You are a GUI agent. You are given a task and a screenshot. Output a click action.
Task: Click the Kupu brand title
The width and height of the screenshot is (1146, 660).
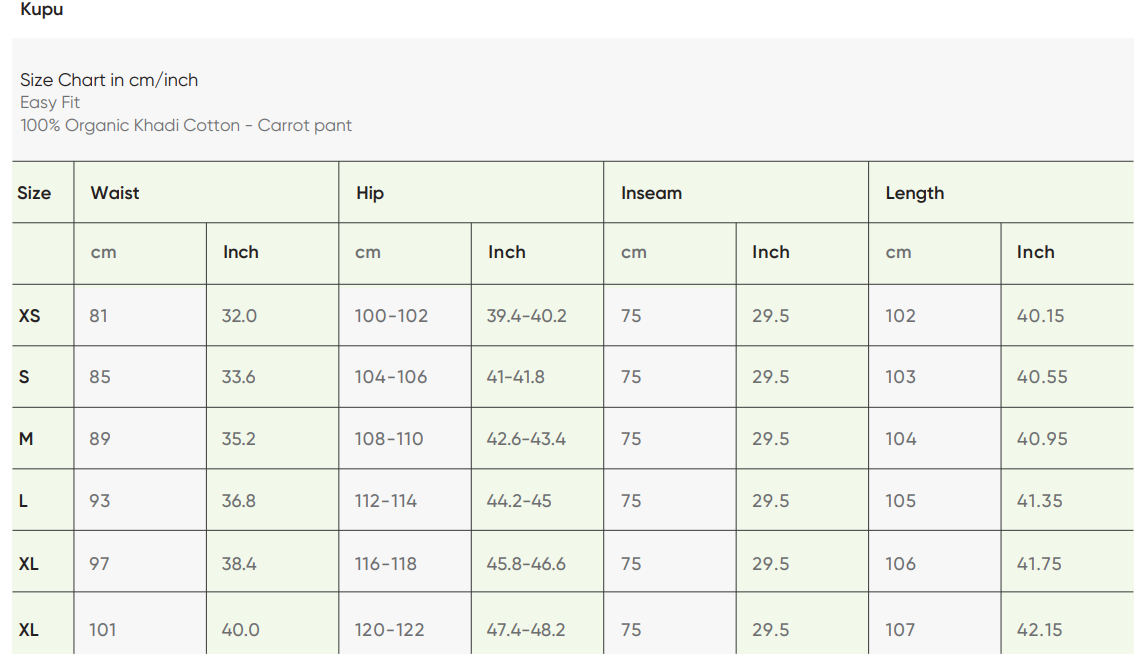(42, 10)
